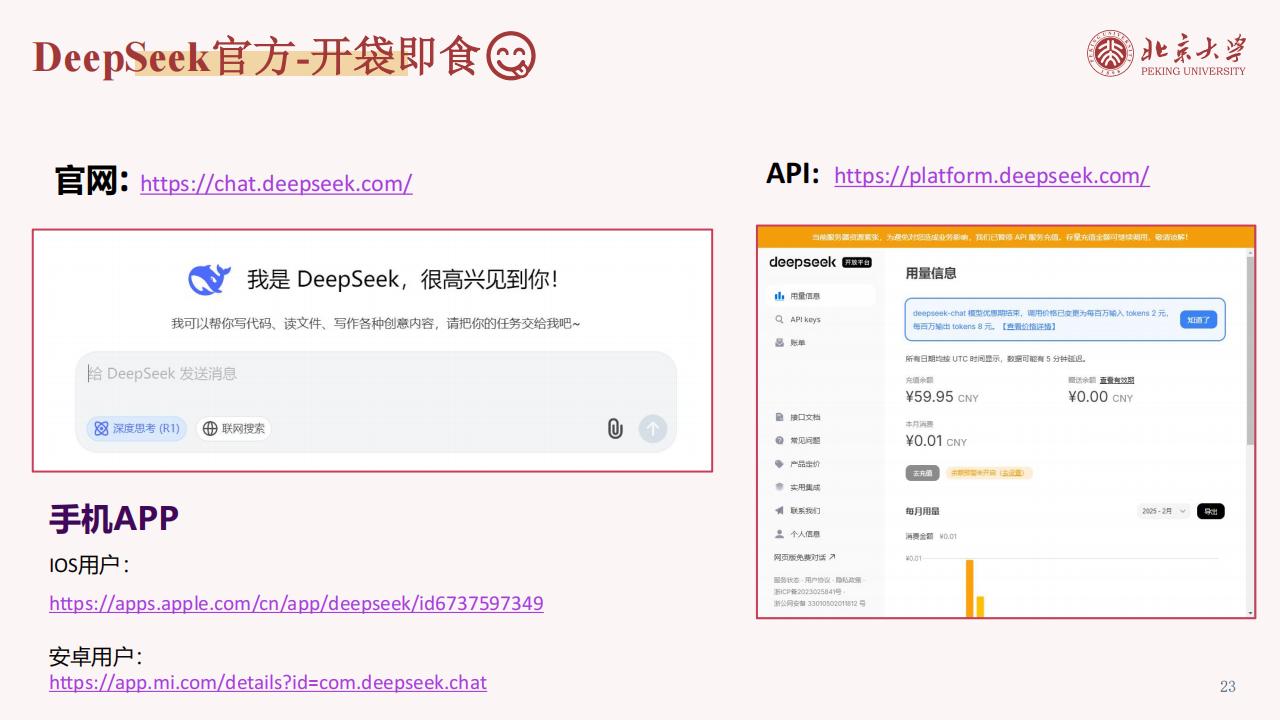Click the atom icon on 深度思考
This screenshot has width=1280, height=720.
[x=101, y=428]
